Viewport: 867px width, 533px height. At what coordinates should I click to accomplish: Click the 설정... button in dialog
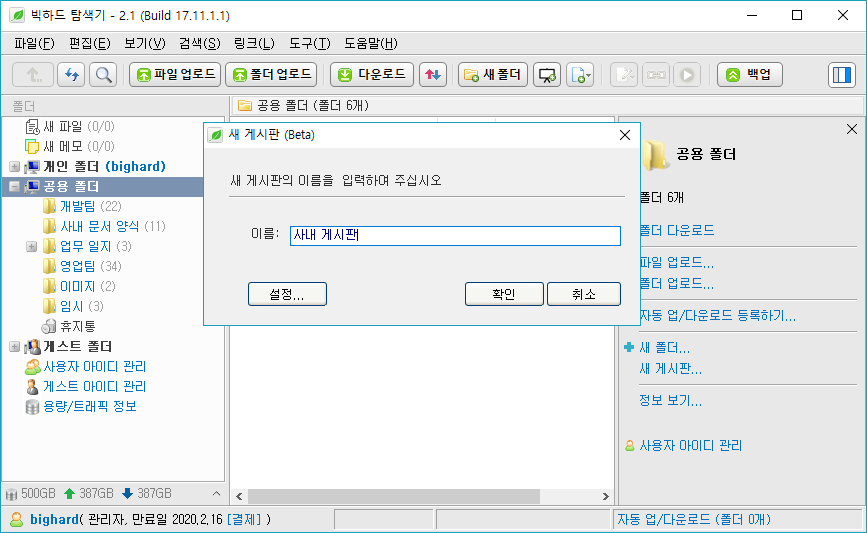(287, 294)
